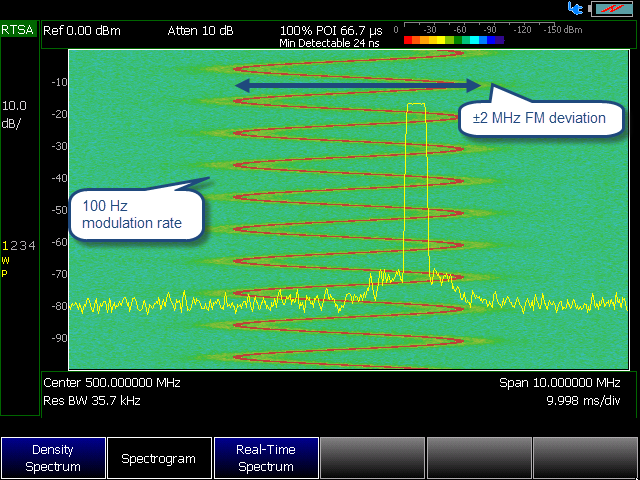Select trace 2 indicator
Viewport: 640px width, 480px height.
[14, 246]
